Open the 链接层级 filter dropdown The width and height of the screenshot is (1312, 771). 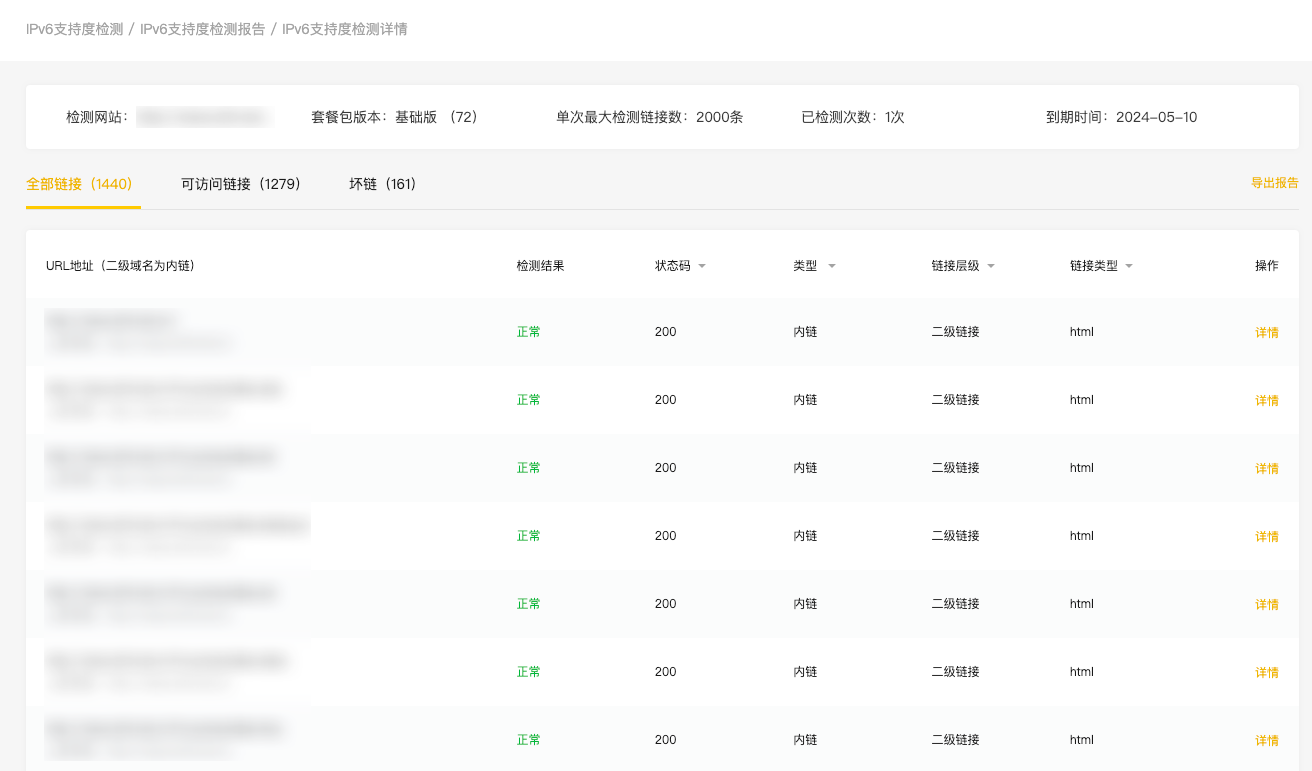[x=991, y=266]
